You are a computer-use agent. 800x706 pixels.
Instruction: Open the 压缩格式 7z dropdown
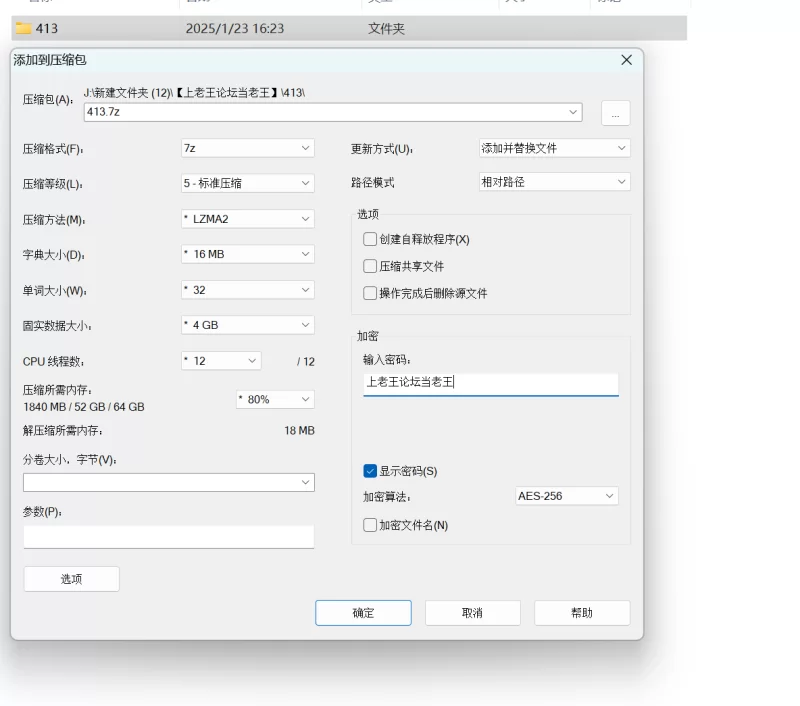(248, 148)
